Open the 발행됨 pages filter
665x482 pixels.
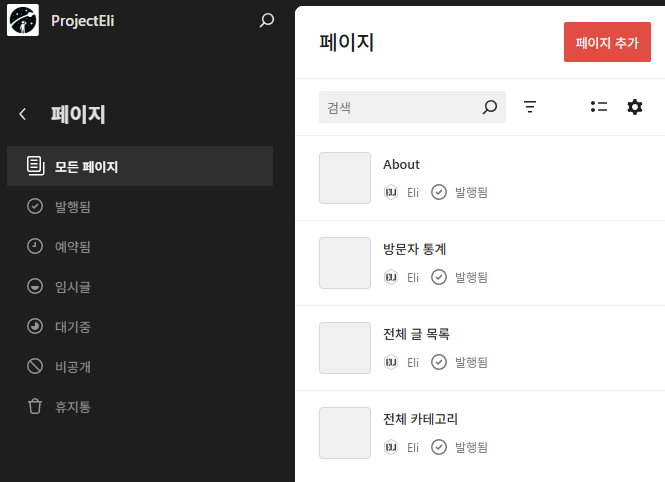[73, 206]
